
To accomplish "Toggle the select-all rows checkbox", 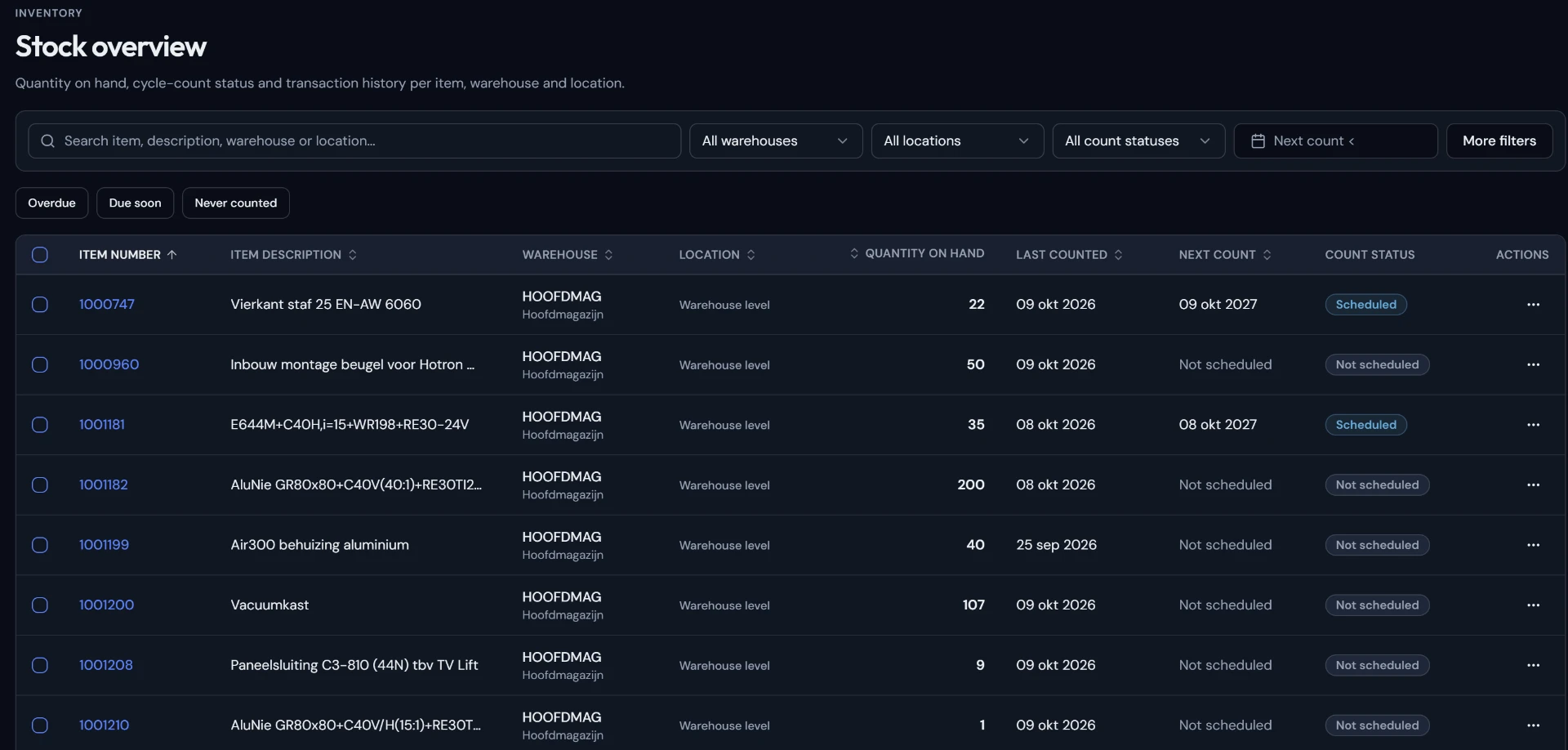I will pos(40,255).
